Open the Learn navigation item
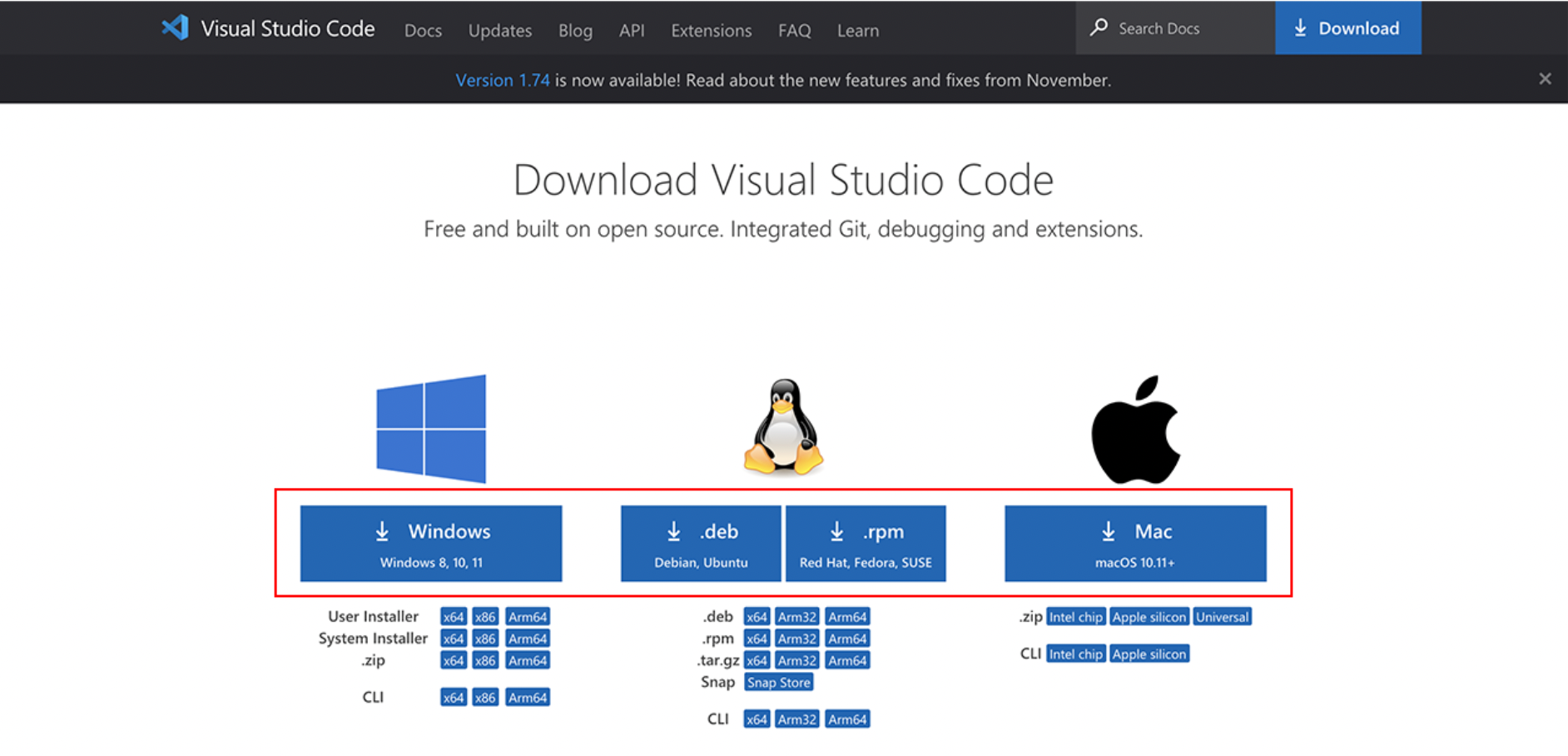Screen dimensions: 1568x756 857,30
